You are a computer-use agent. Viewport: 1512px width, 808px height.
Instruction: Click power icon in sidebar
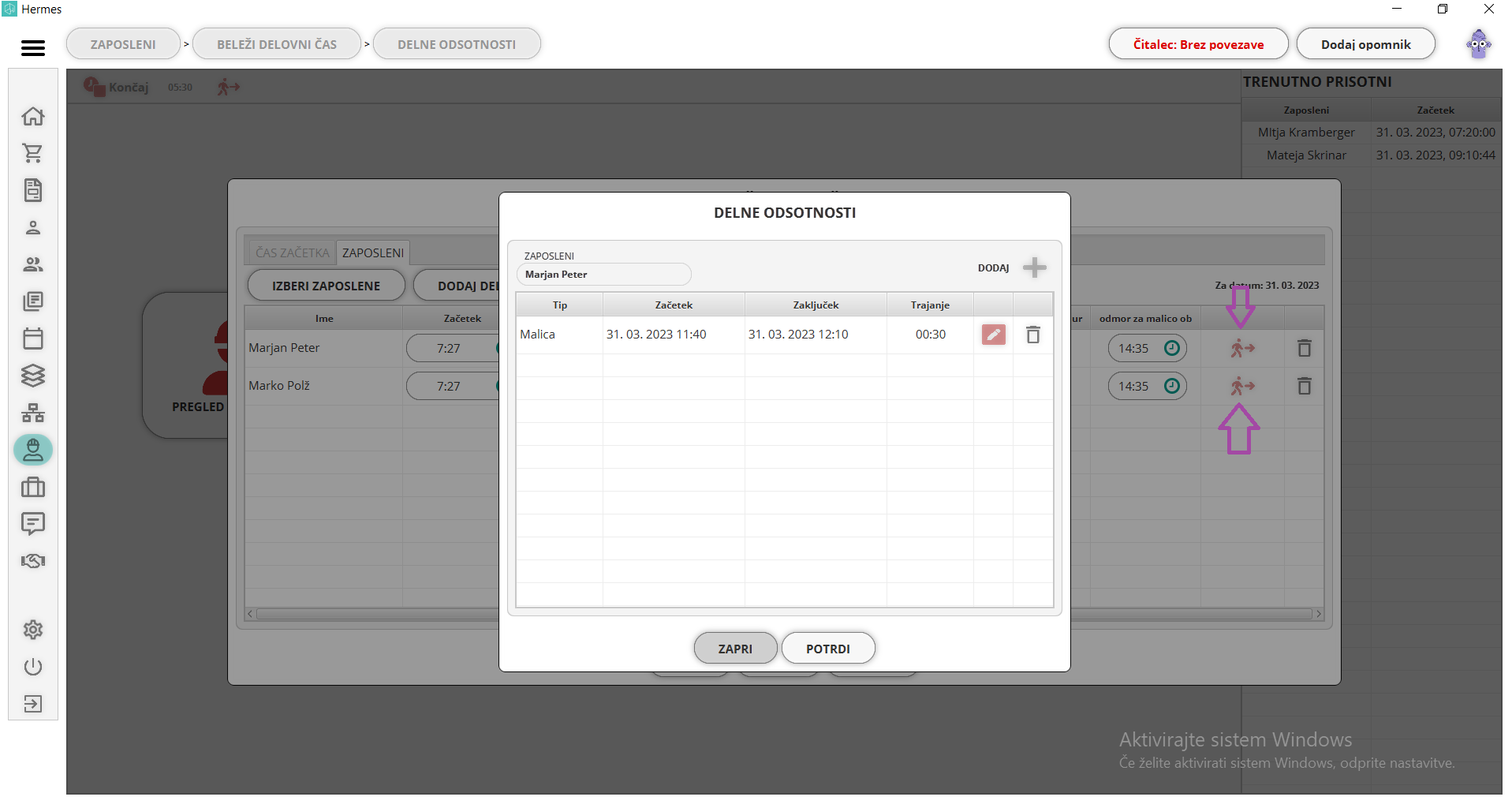33,667
